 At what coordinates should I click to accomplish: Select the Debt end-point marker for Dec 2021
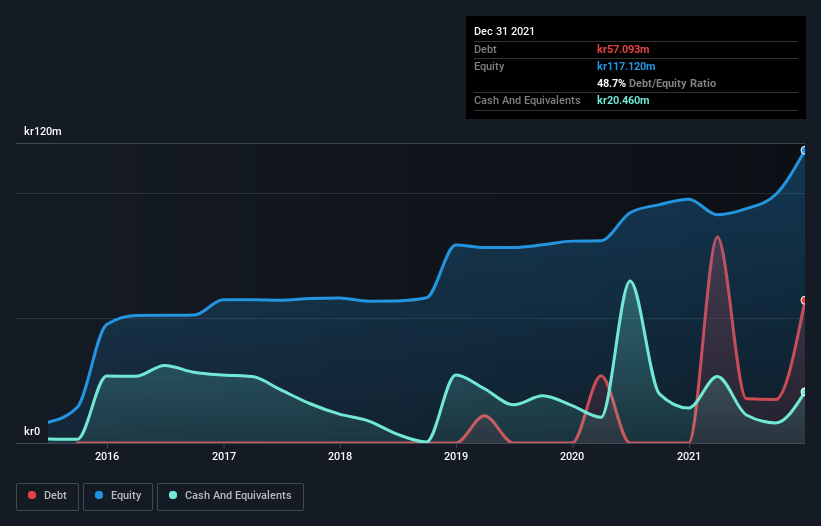[804, 300]
